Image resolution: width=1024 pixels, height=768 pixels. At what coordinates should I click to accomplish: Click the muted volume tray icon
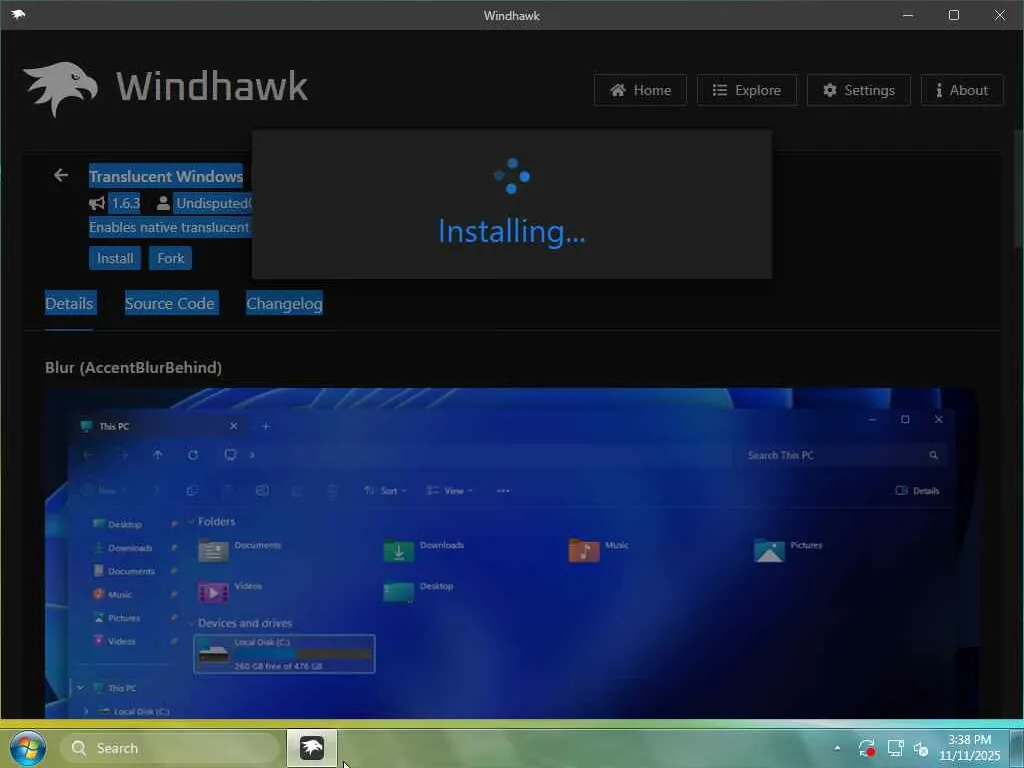pyautogui.click(x=921, y=748)
